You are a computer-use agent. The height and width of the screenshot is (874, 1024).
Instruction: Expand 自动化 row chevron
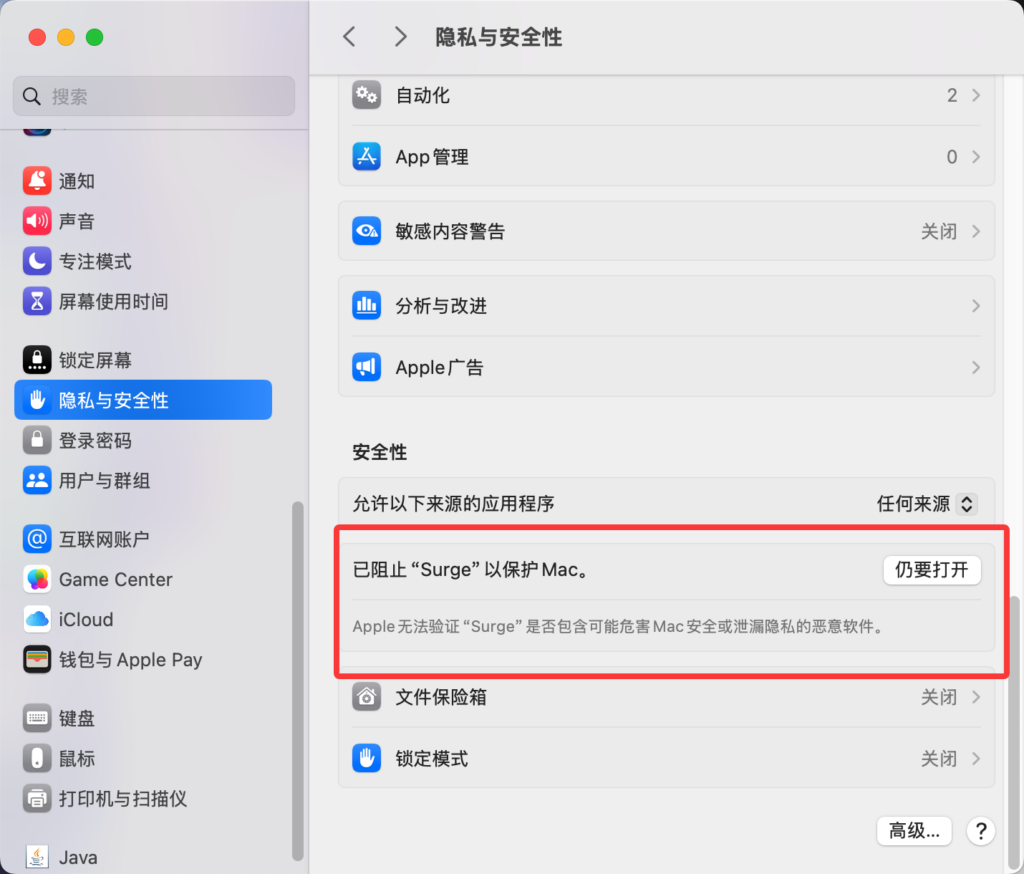(x=976, y=95)
